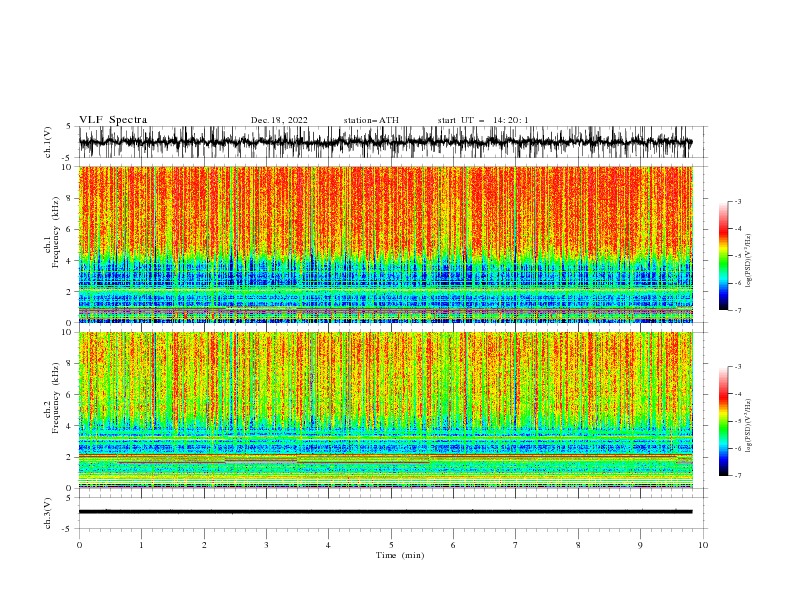The width and height of the screenshot is (792, 612).
Task: Click the time axis tick label "6"
Action: click(453, 545)
